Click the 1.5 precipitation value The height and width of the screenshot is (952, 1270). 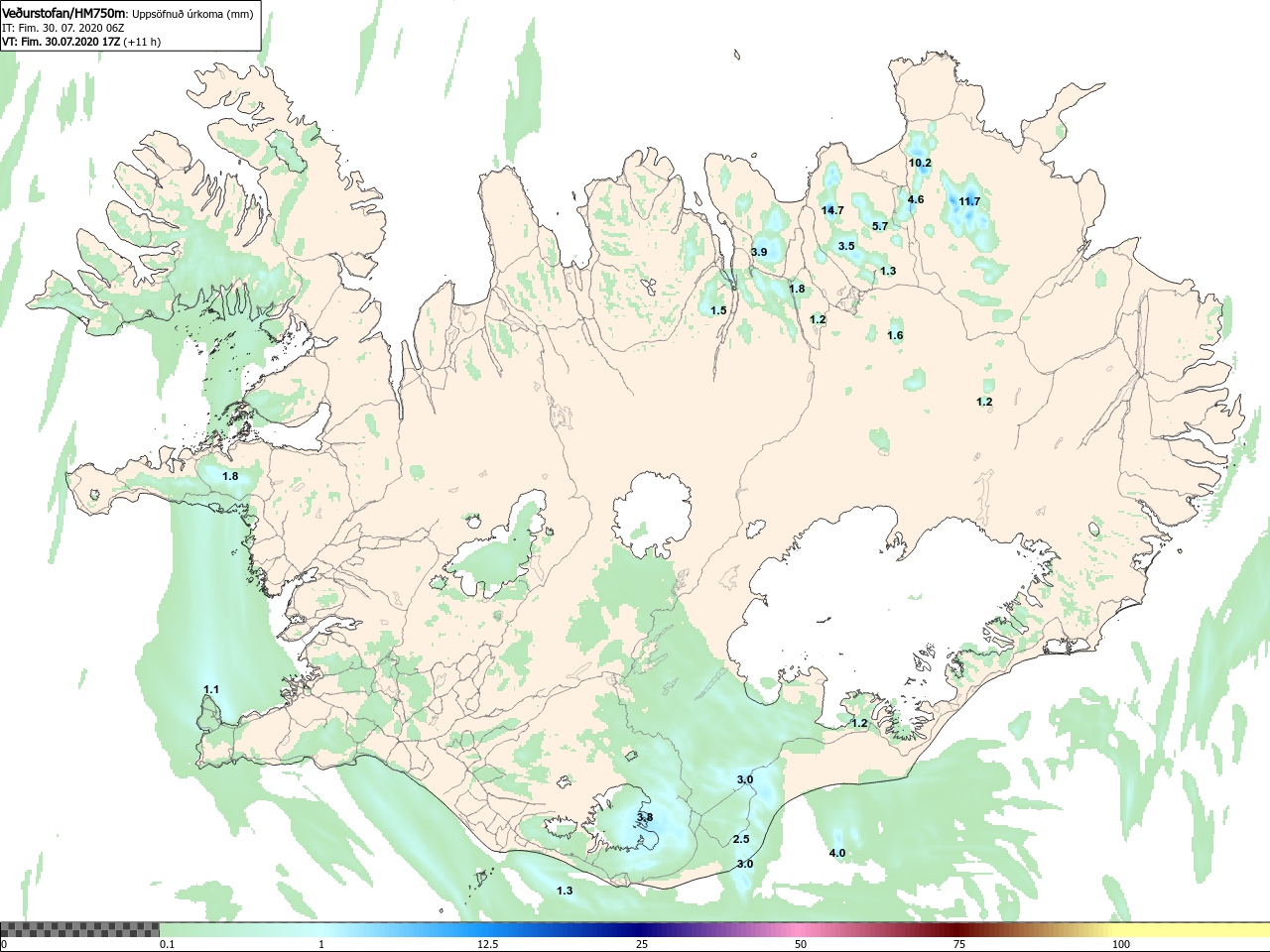coord(718,310)
